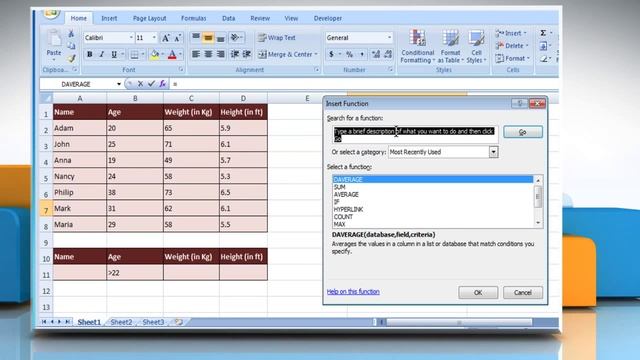Select the Format Painter brush

(71, 58)
